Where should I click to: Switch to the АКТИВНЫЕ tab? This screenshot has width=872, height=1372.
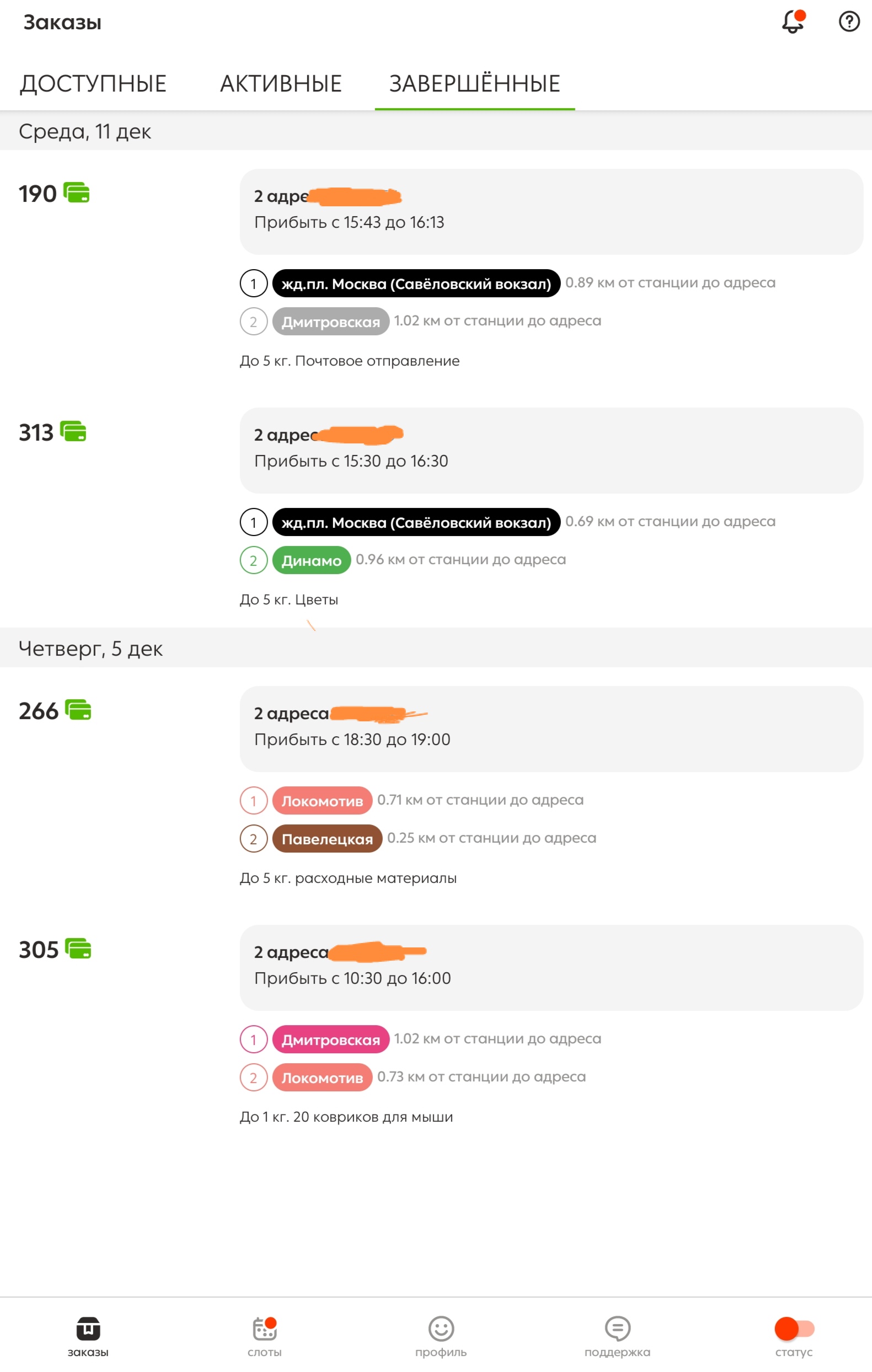[x=281, y=84]
